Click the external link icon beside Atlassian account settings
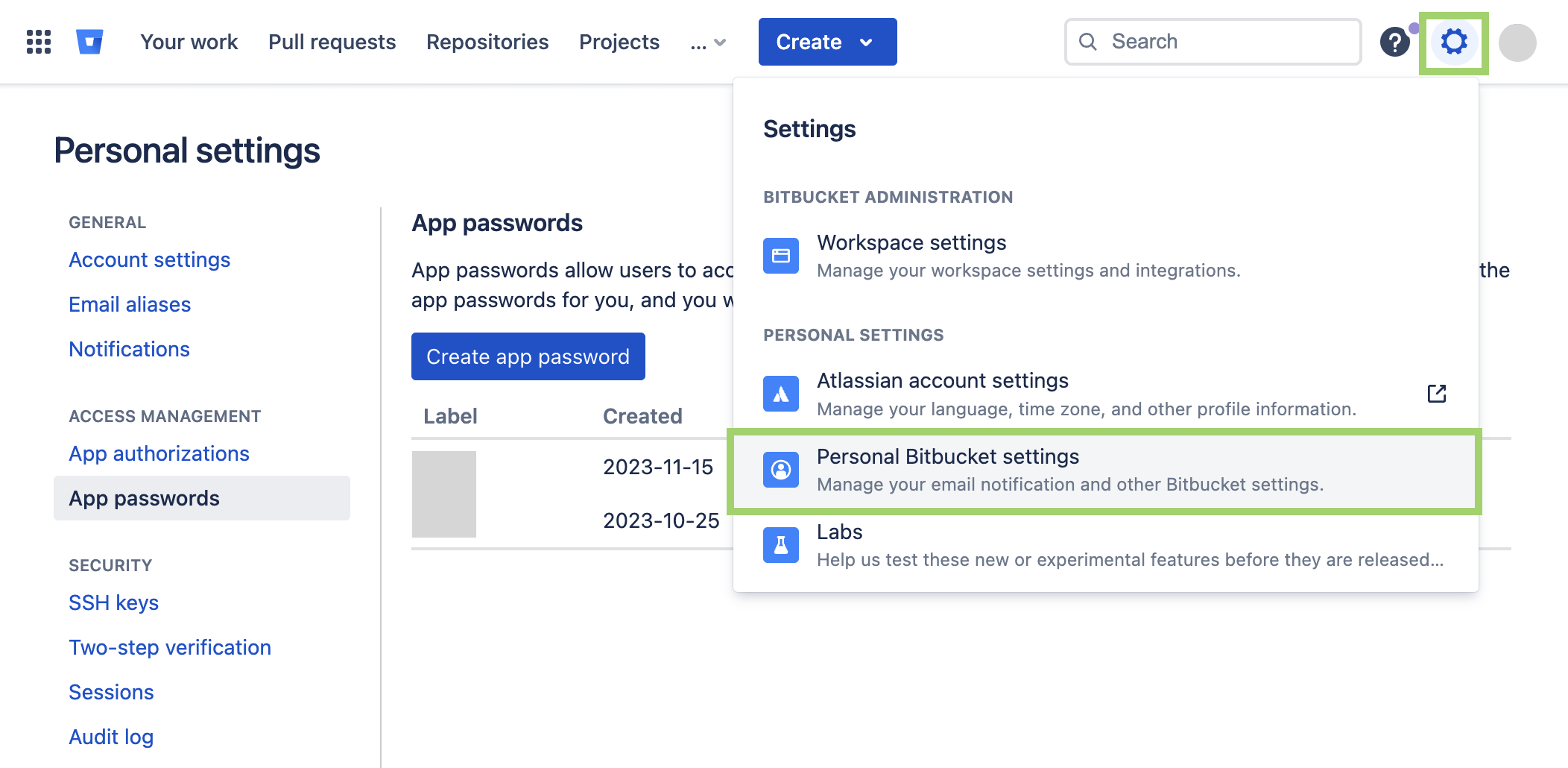This screenshot has width=1568, height=768. point(1437,393)
